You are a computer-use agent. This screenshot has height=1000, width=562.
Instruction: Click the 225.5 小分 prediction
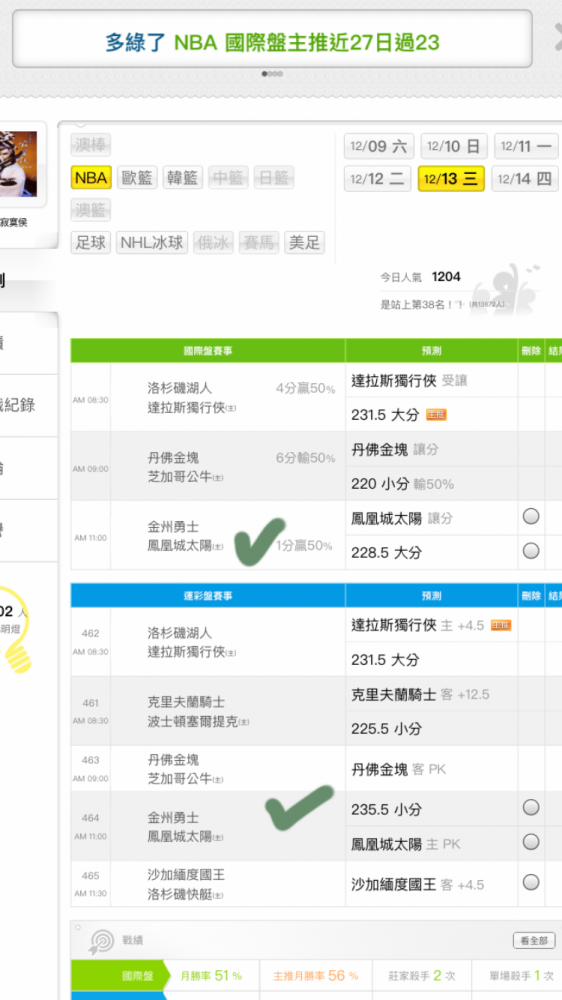point(386,728)
